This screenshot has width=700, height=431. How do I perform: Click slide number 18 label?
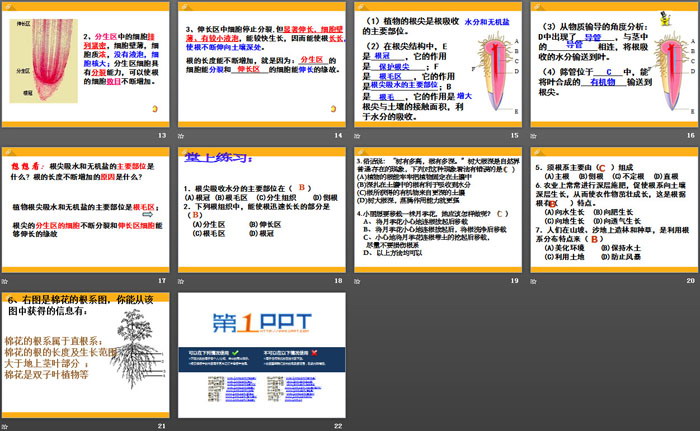pyautogui.click(x=338, y=280)
